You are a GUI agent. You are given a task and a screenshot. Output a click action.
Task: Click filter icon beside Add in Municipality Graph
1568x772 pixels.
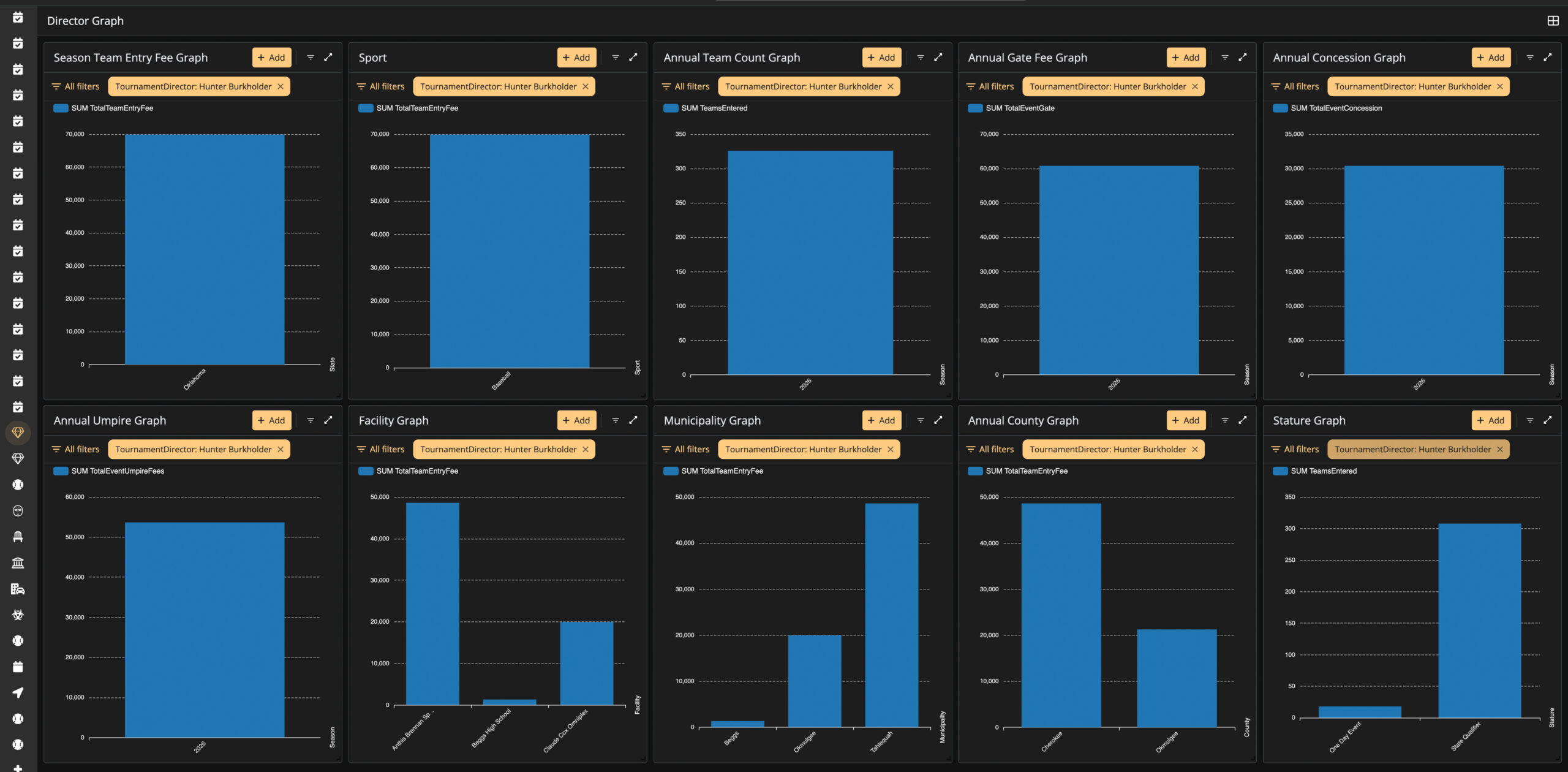point(921,420)
